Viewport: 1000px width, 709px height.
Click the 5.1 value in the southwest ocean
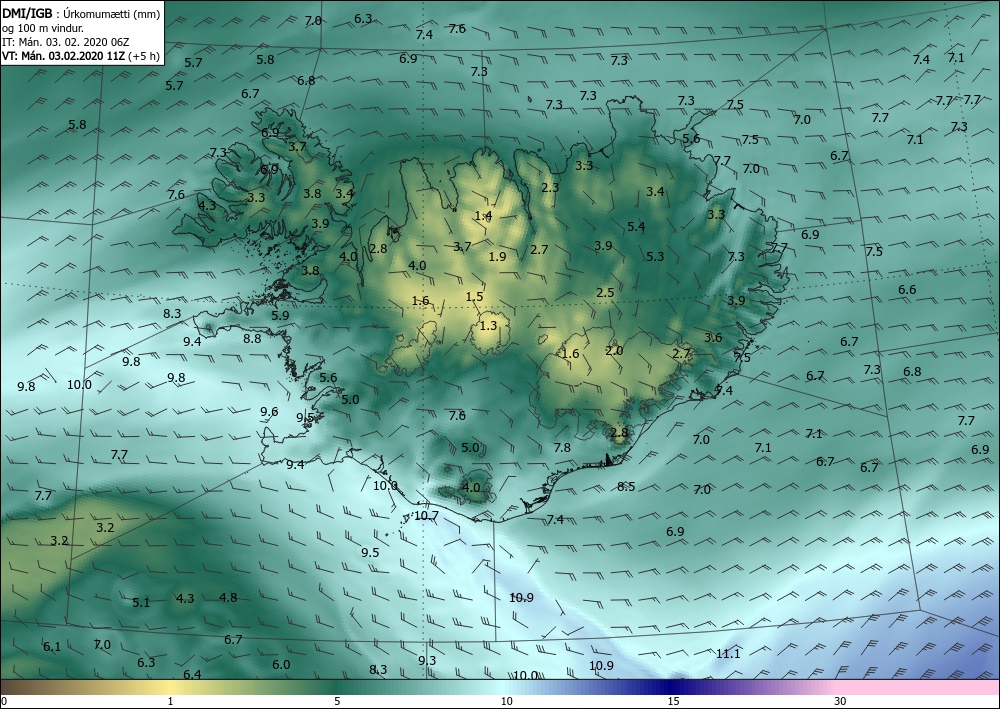tap(141, 603)
